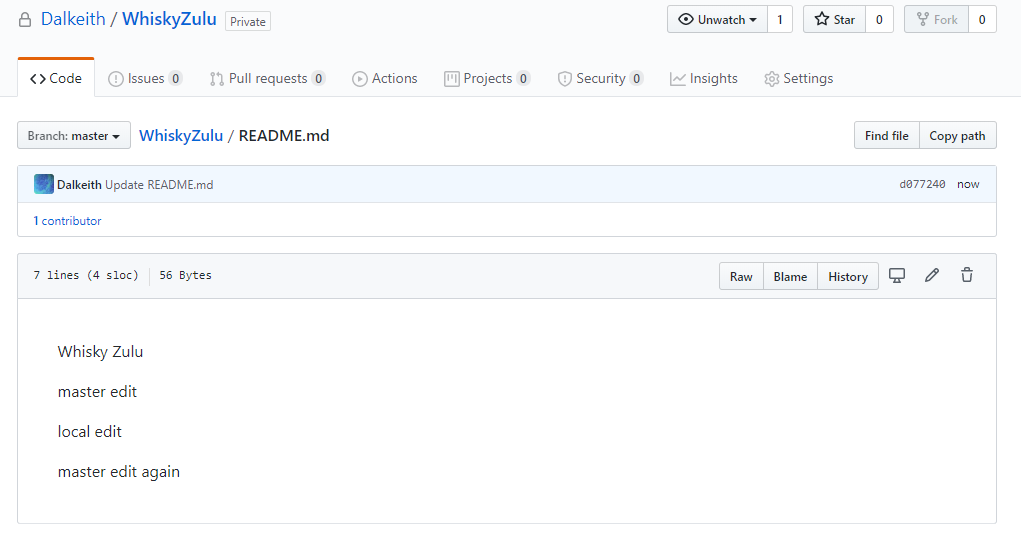Click the 'master edit again' README line

(x=119, y=472)
